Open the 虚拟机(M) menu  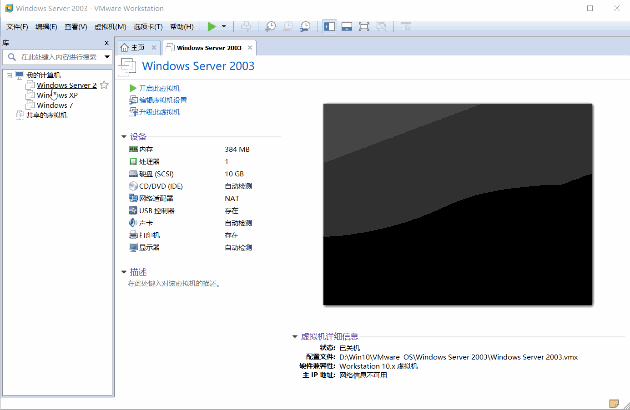tap(110, 27)
